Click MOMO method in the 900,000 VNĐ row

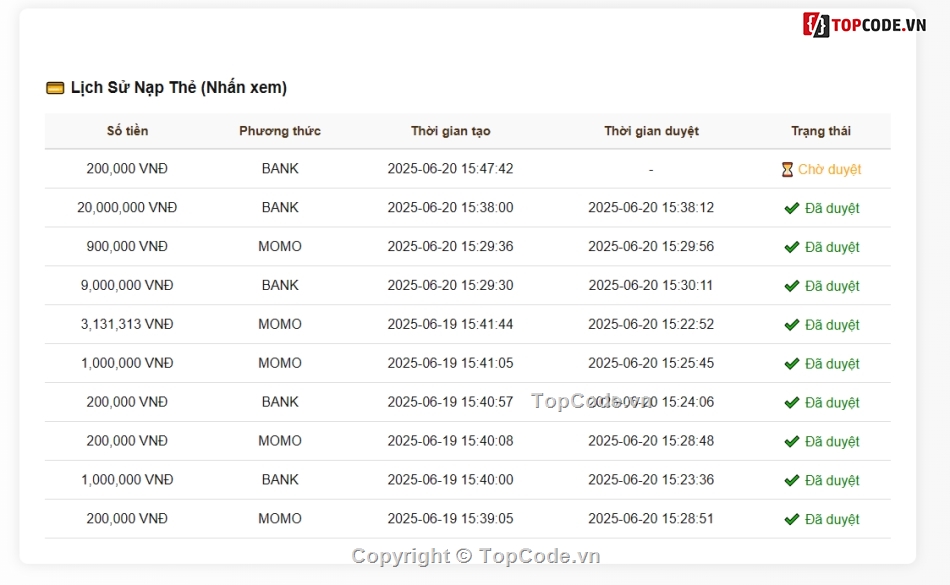pos(280,246)
